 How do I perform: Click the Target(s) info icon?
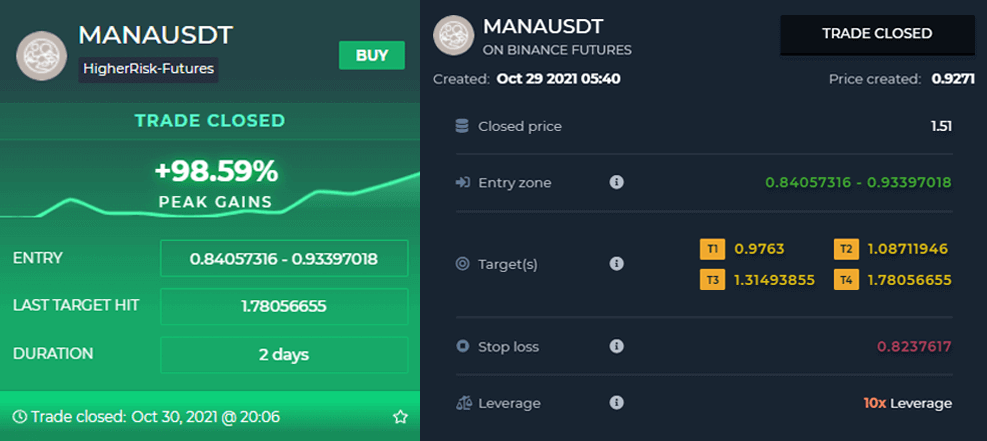point(617,264)
